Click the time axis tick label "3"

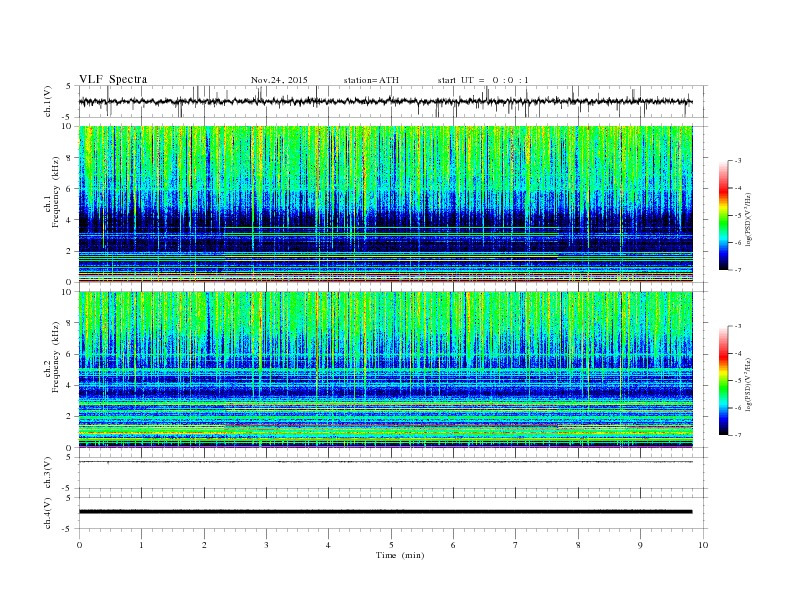(266, 545)
